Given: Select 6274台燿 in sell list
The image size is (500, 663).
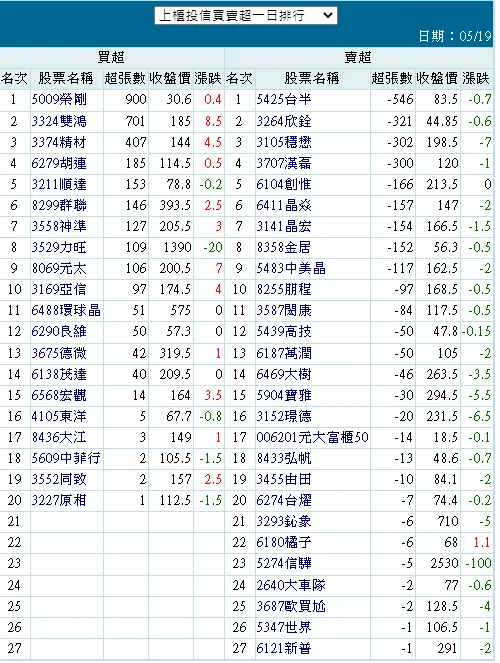Looking at the screenshot, I should coord(284,501).
